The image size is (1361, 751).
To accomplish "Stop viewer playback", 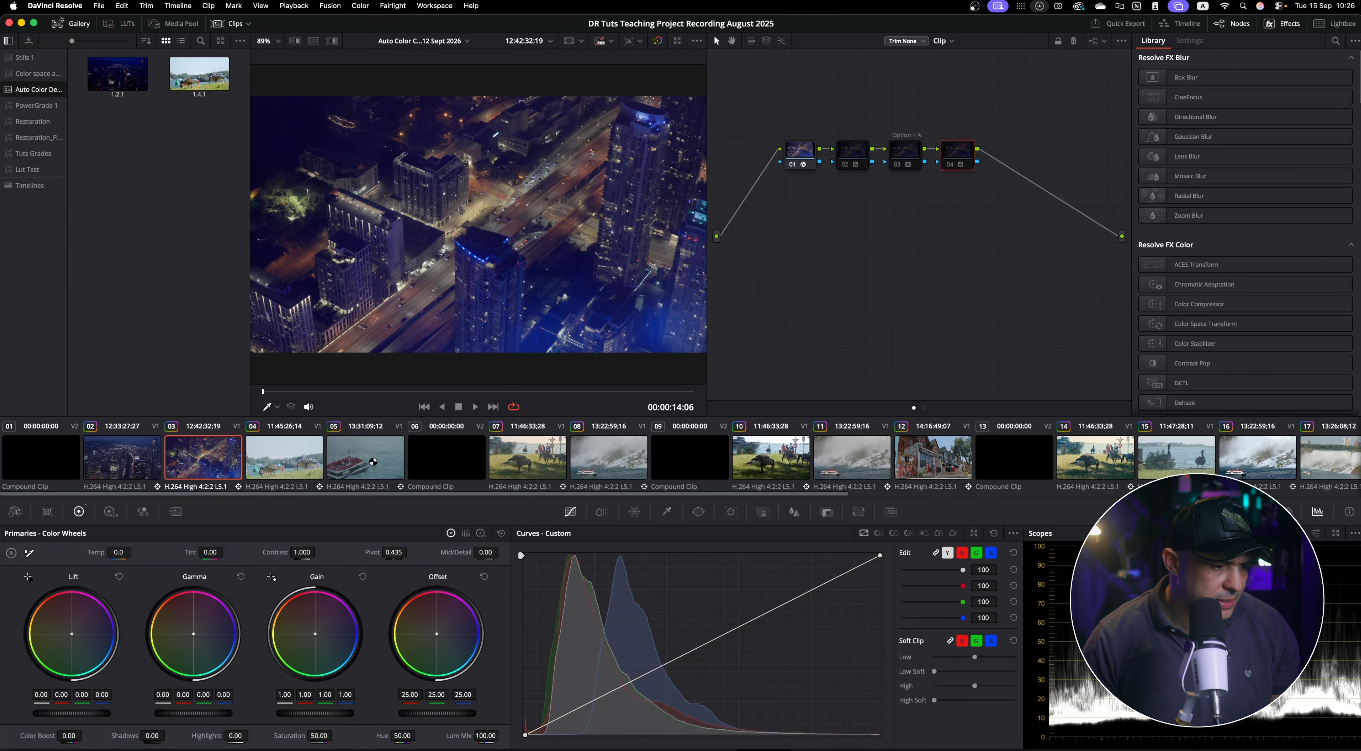I will (x=458, y=407).
